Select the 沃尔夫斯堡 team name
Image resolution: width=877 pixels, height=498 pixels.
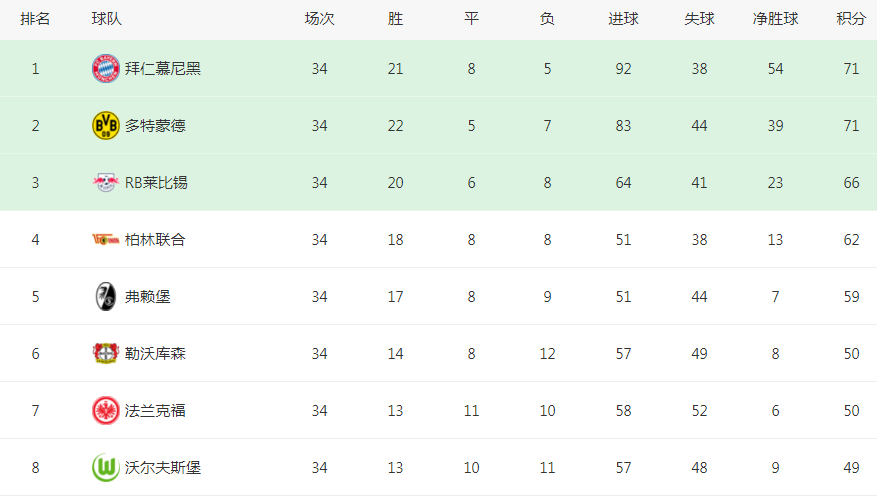click(x=163, y=468)
